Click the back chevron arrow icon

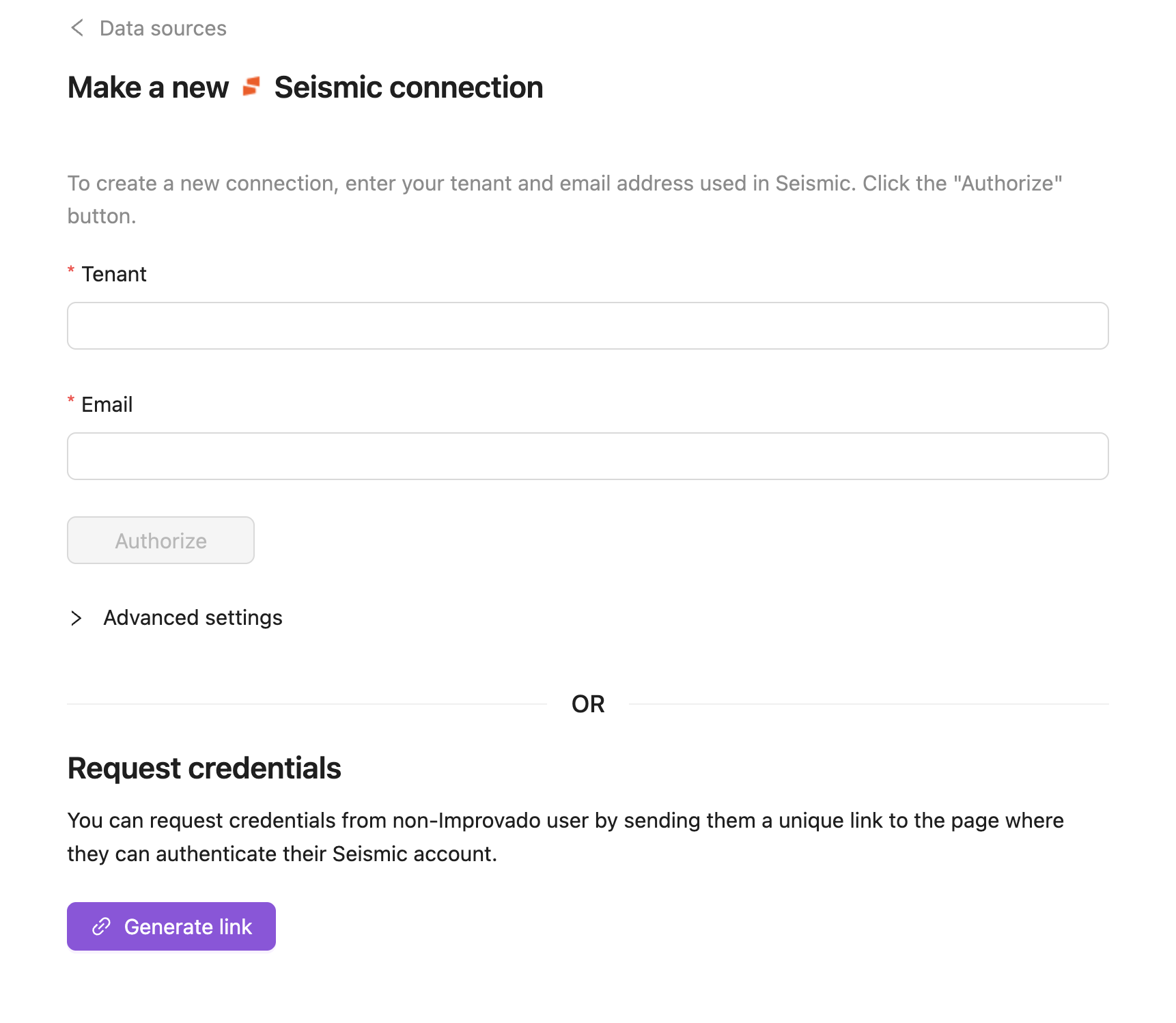coord(77,28)
